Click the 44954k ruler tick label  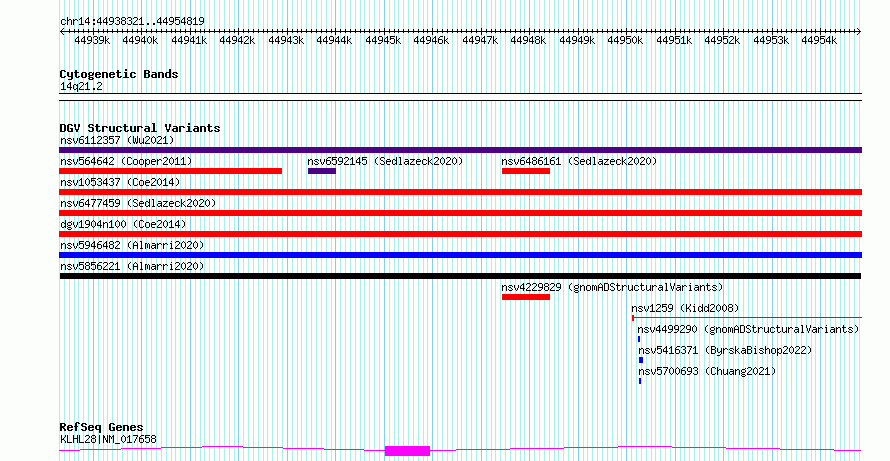click(x=819, y=40)
